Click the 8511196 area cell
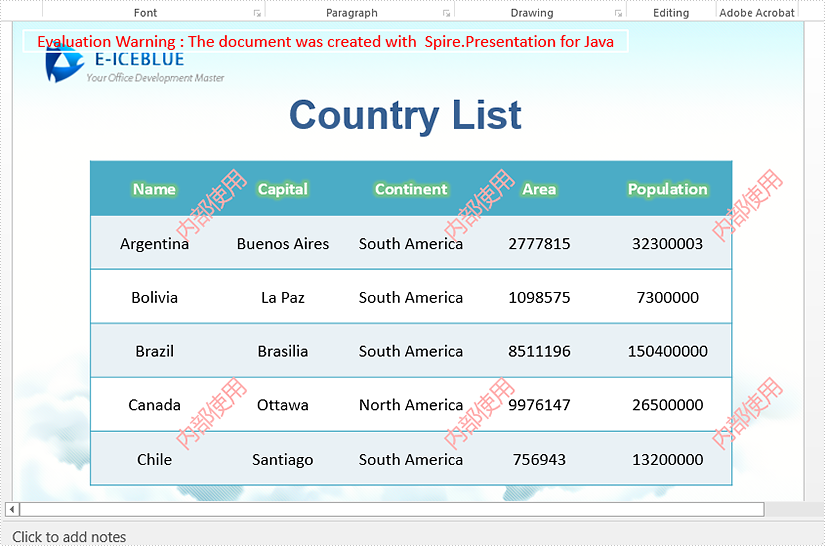This screenshot has height=546, width=825. (x=539, y=350)
